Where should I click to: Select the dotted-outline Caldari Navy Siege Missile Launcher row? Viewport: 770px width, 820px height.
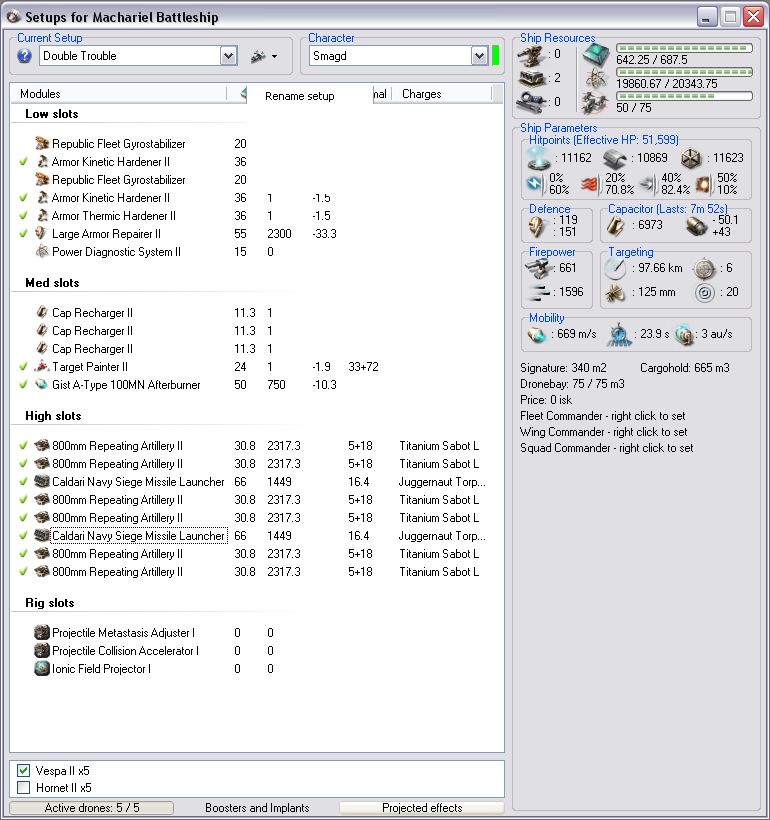tap(139, 536)
